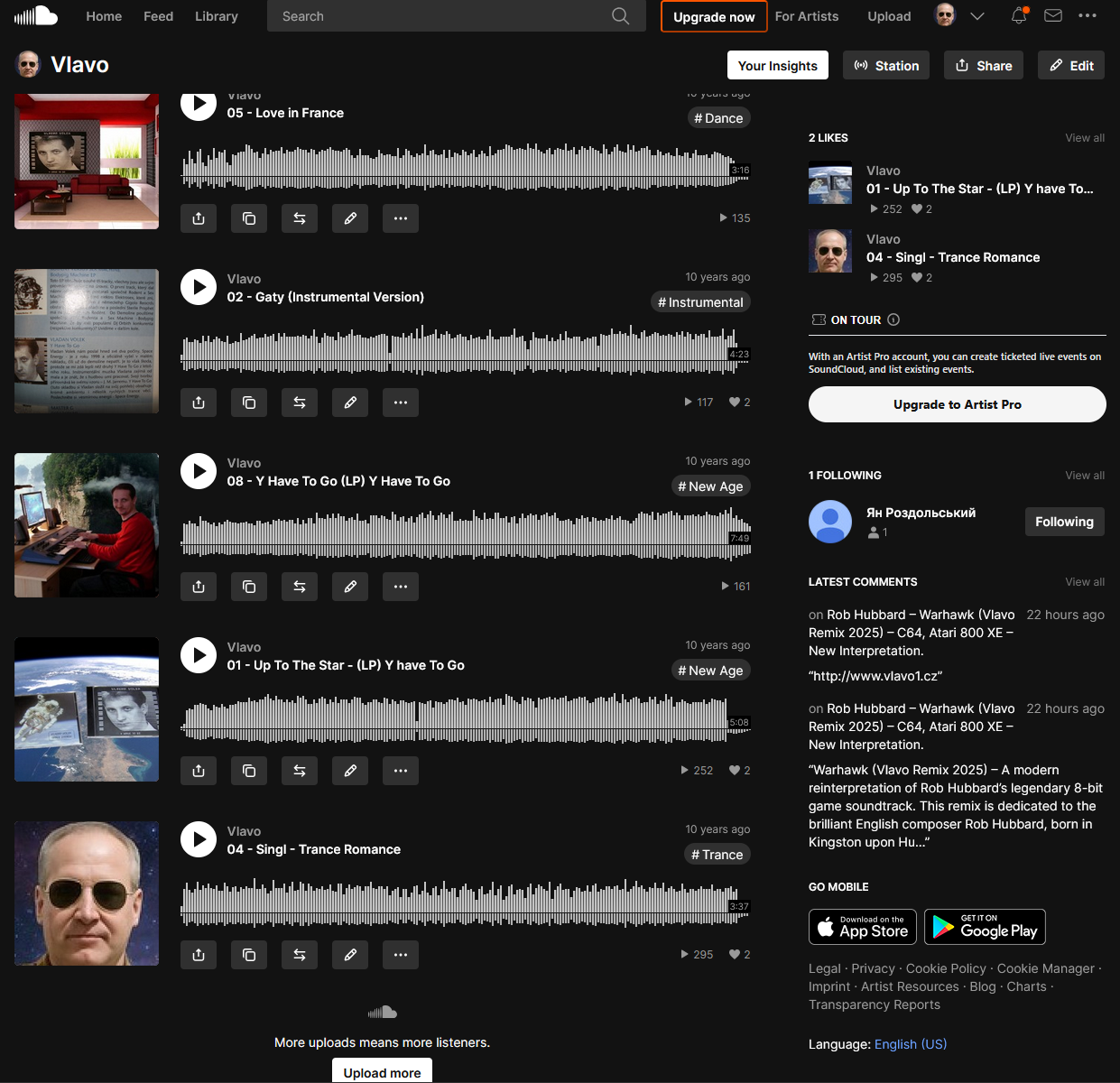This screenshot has height=1083, width=1120.
Task: Open Your Insights
Action: 778,65
